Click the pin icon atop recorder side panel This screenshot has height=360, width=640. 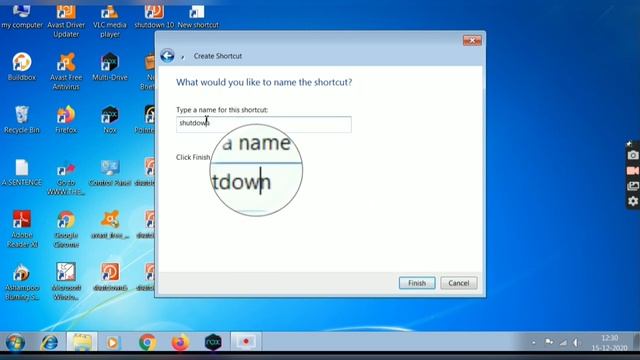point(629,144)
